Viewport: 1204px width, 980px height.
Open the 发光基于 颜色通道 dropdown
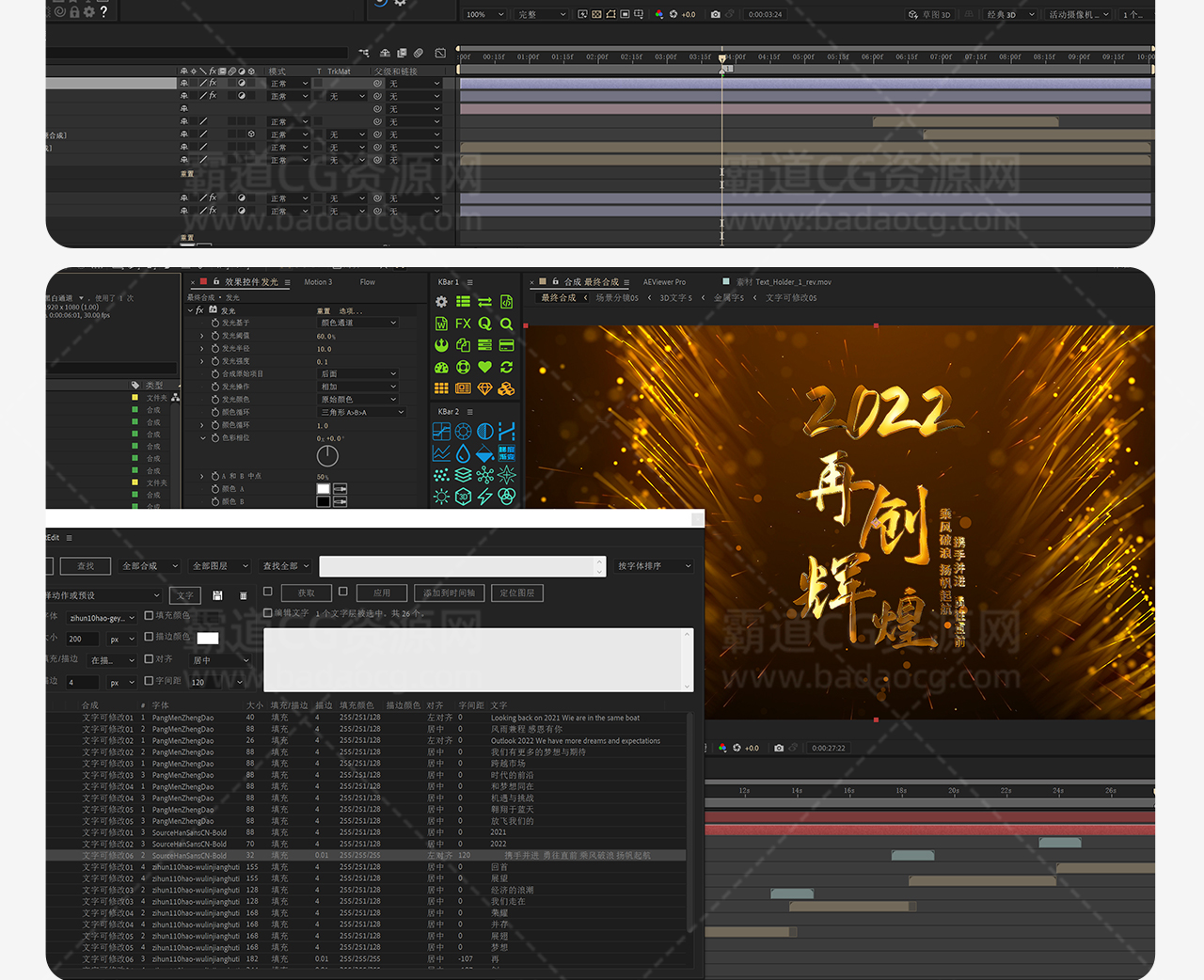[x=358, y=323]
